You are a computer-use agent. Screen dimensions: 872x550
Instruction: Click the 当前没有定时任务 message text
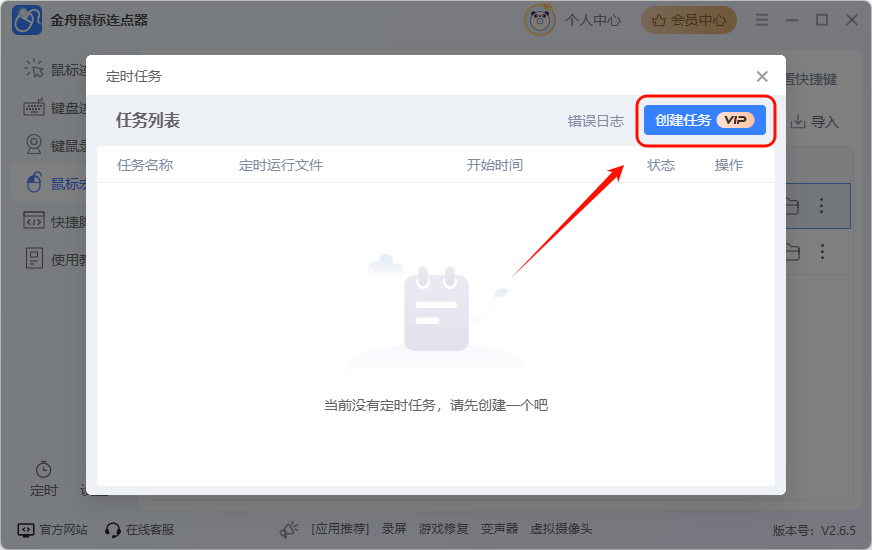click(435, 405)
